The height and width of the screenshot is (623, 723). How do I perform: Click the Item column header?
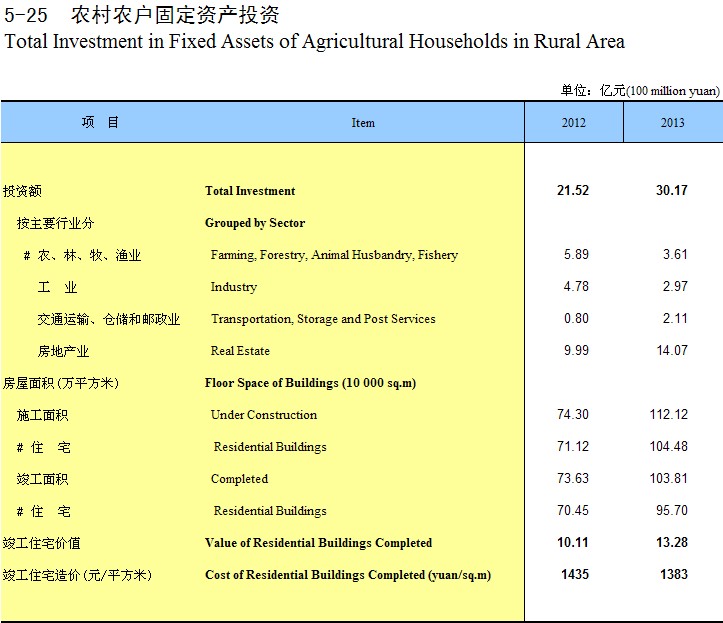(x=363, y=123)
